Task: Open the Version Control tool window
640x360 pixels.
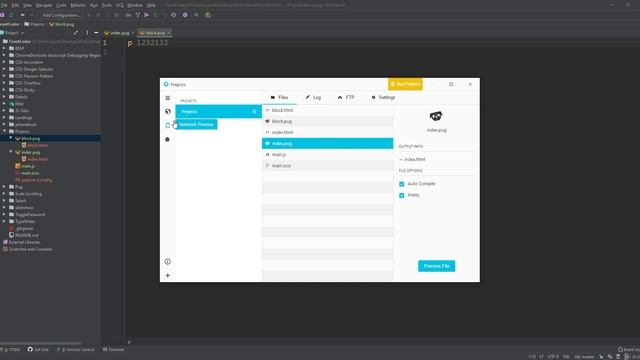Action: point(76,350)
